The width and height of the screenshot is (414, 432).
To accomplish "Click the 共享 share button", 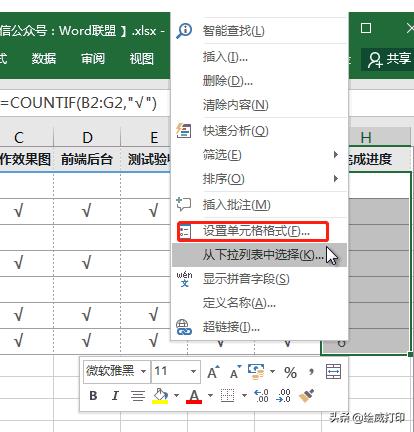I will [389, 59].
